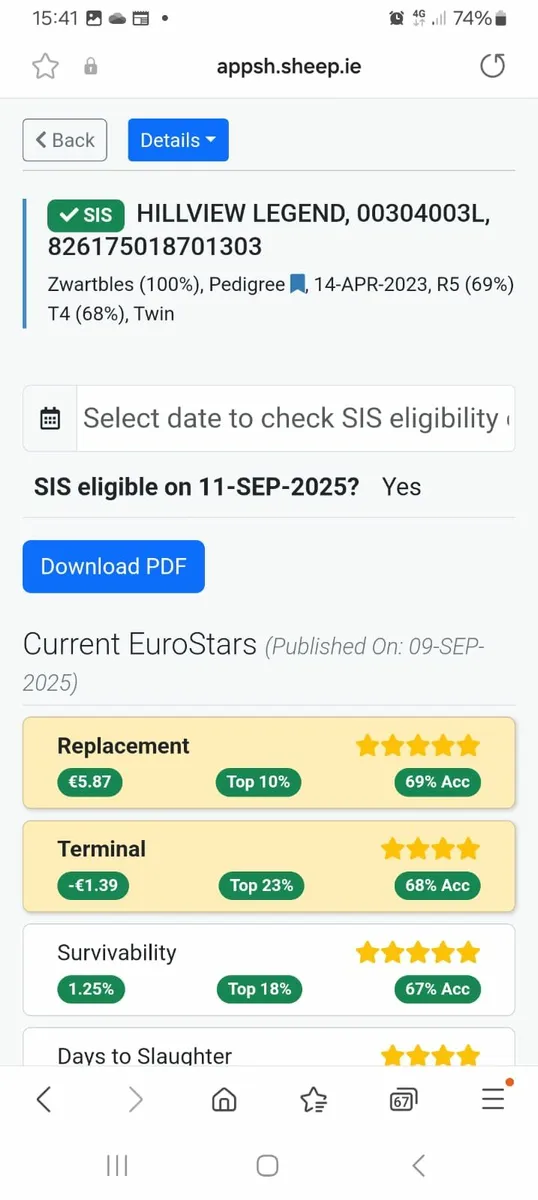
Task: Open the Replacement EuroStars card
Action: (x=269, y=762)
